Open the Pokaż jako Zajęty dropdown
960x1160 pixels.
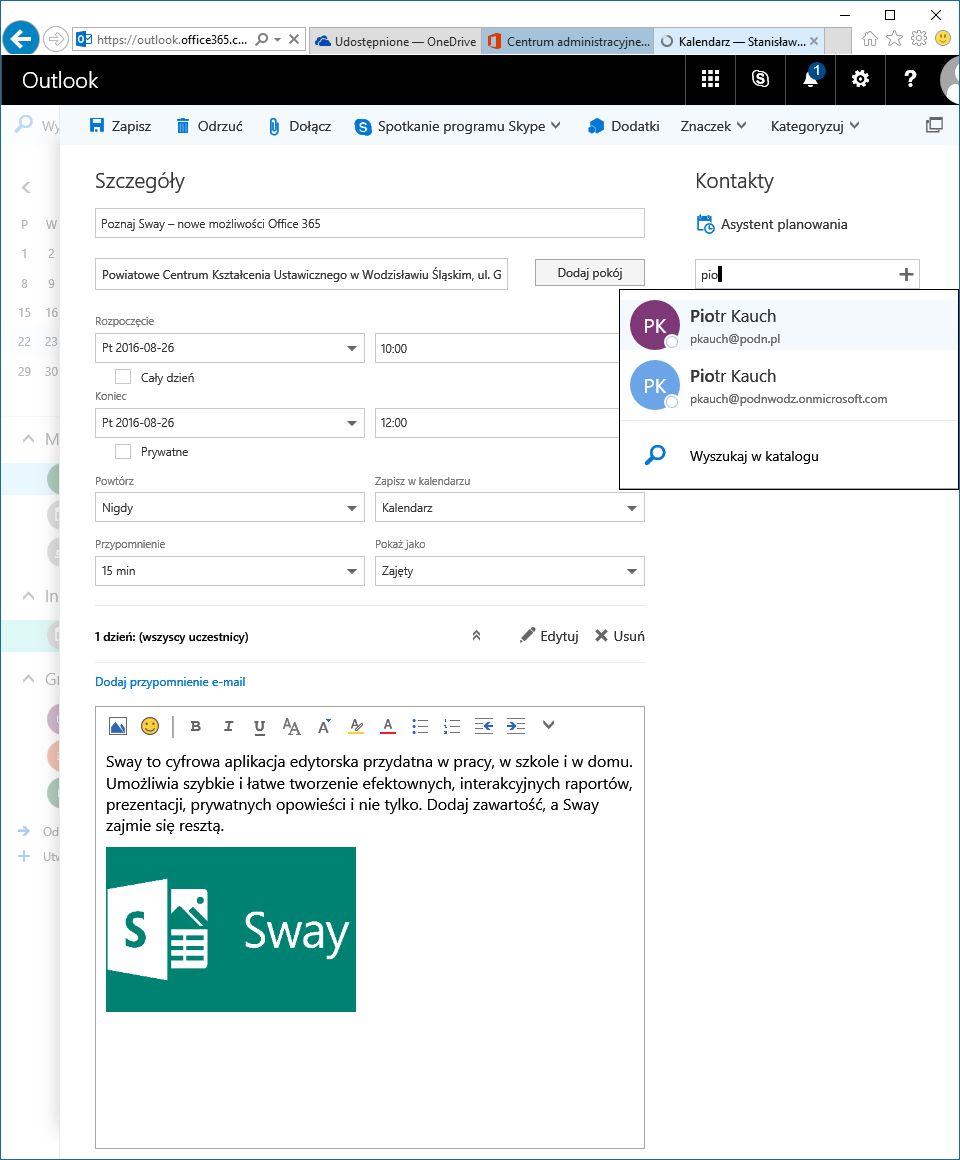click(x=509, y=571)
